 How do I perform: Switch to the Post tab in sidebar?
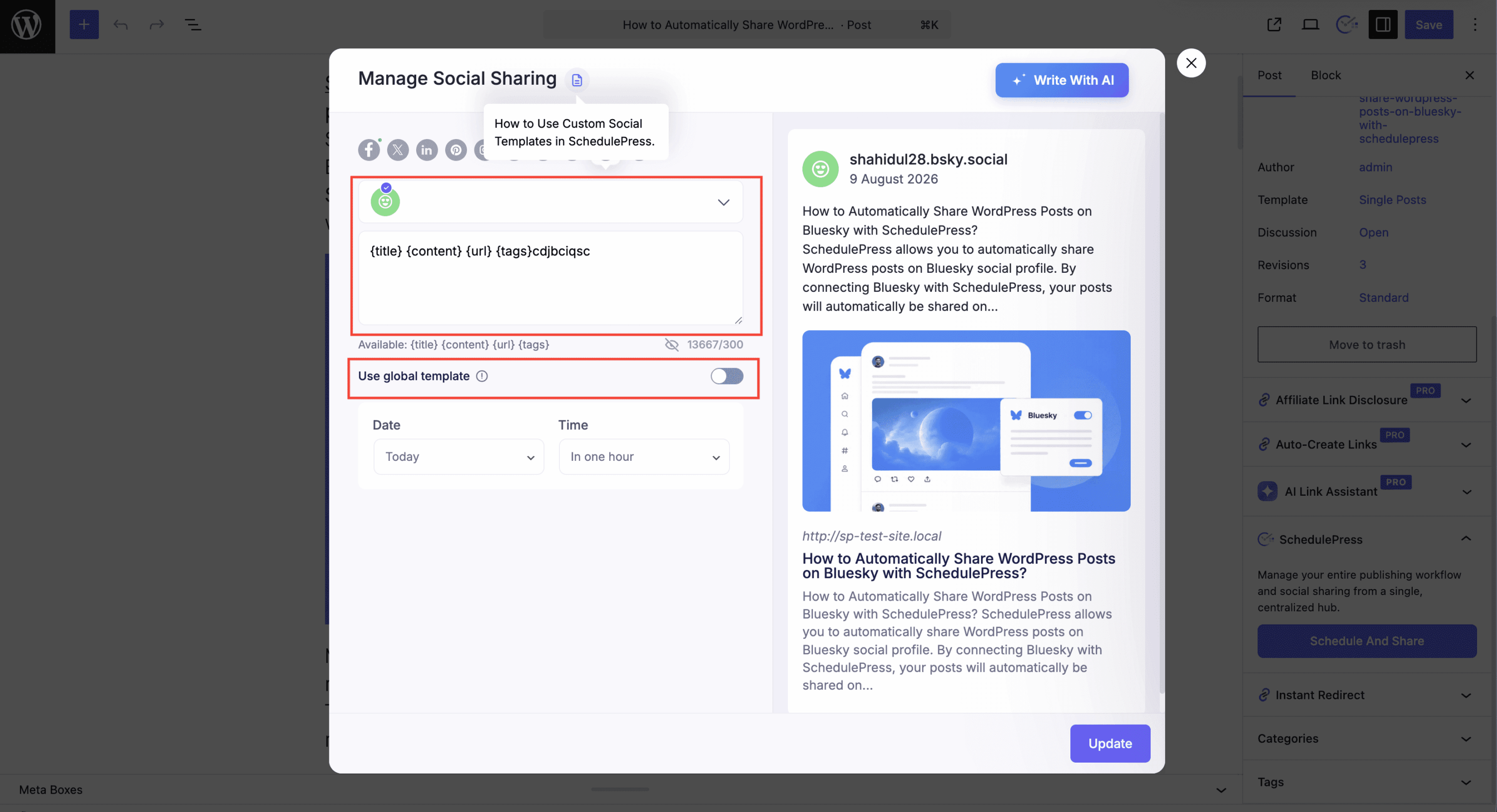point(1269,75)
